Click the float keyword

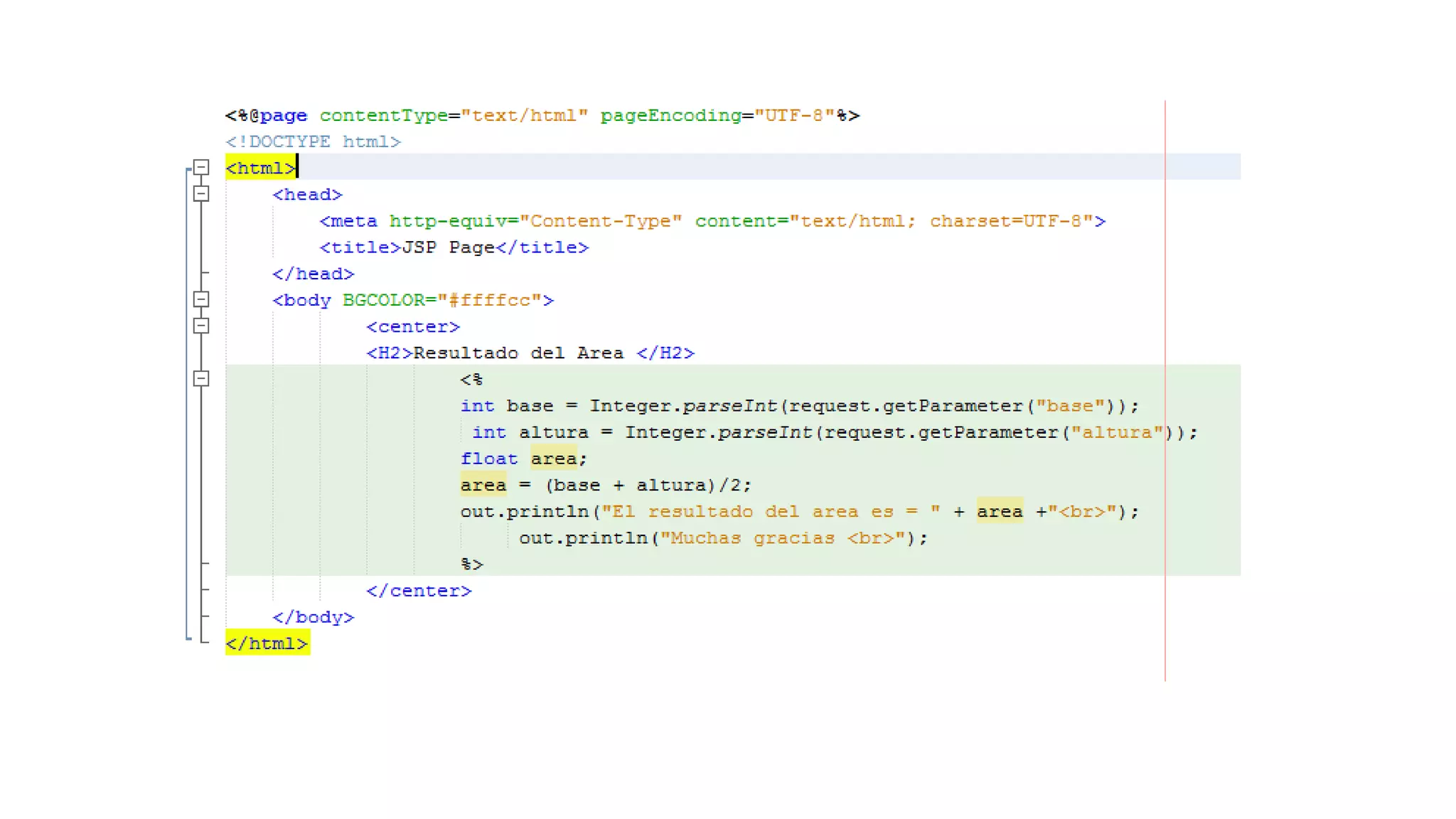[x=489, y=459]
